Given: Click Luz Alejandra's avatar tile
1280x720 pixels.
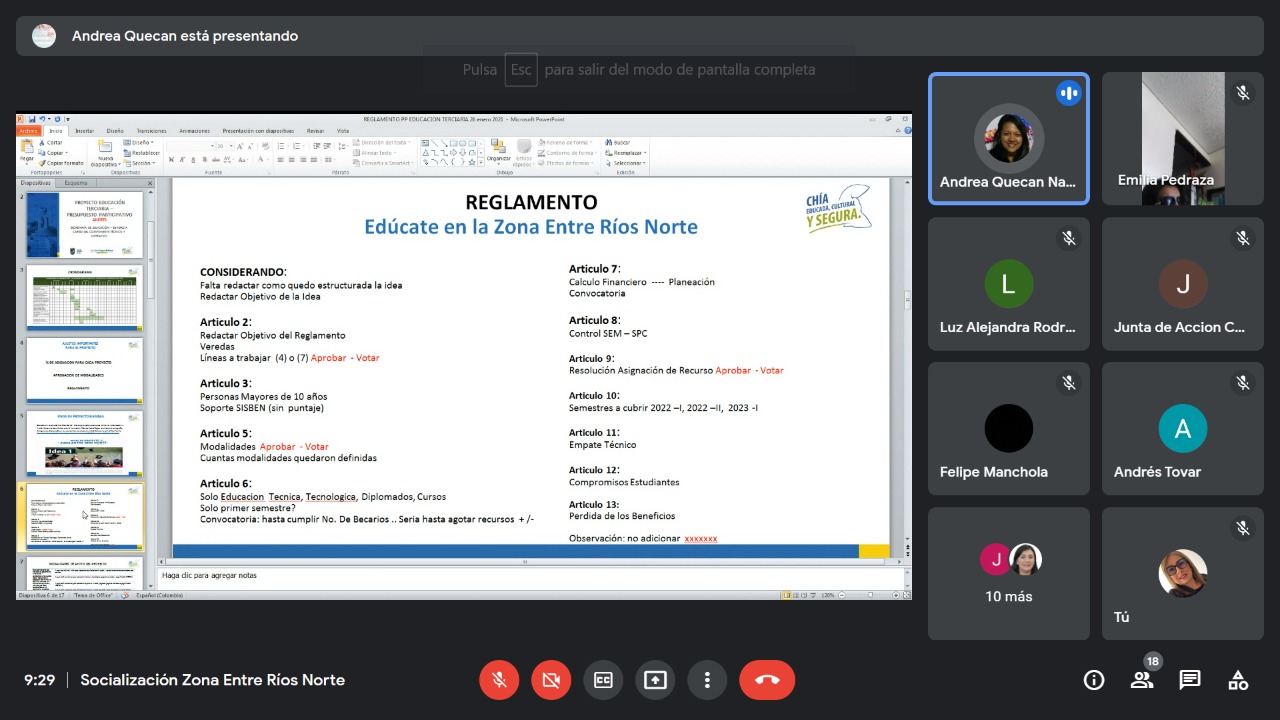Looking at the screenshot, I should coord(1009,284).
